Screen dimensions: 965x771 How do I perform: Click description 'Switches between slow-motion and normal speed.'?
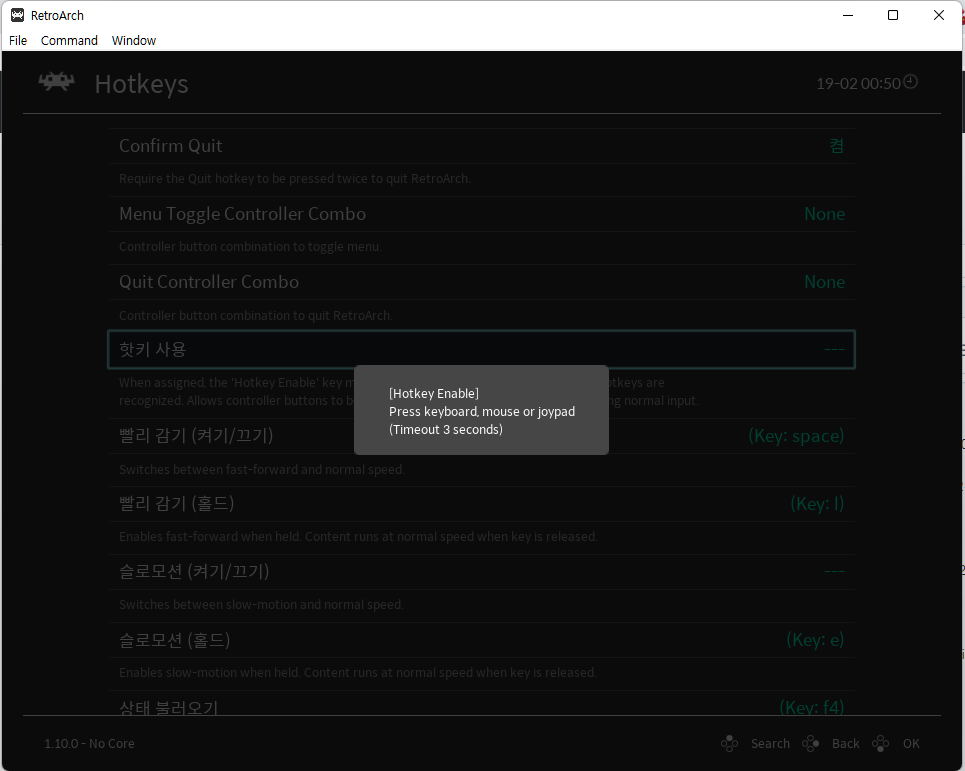click(x=261, y=605)
